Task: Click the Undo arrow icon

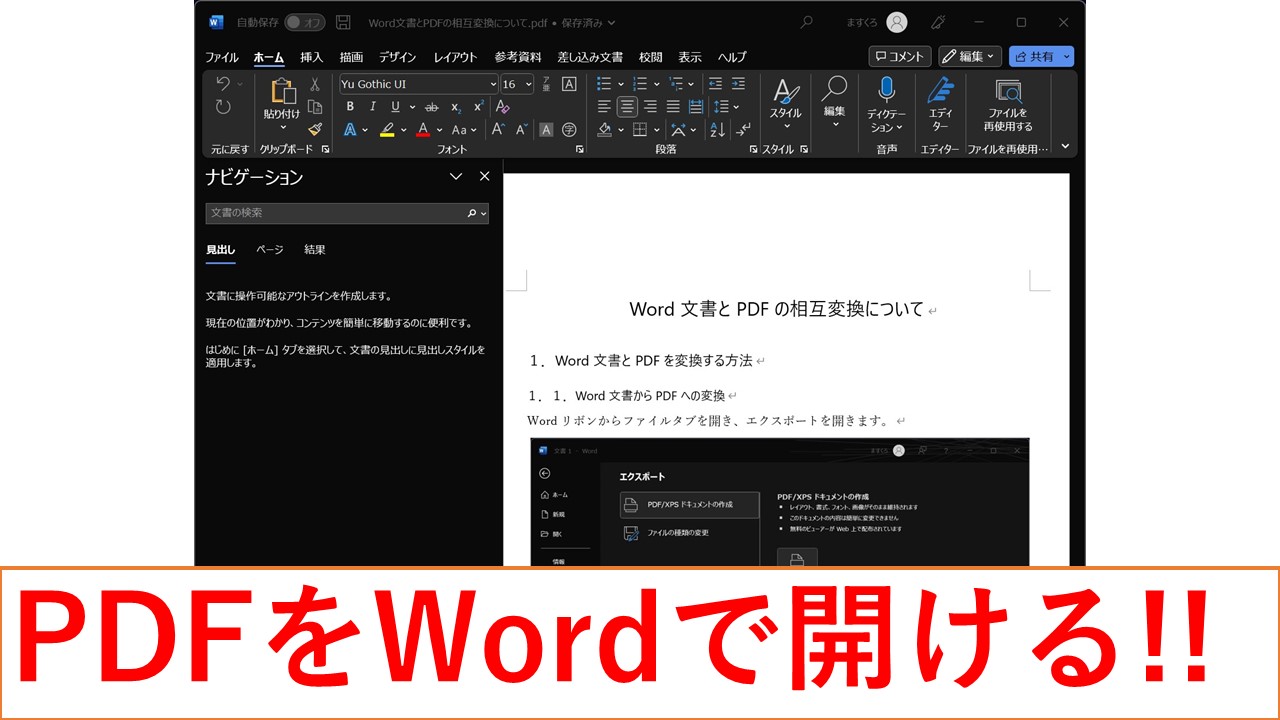Action: point(222,84)
